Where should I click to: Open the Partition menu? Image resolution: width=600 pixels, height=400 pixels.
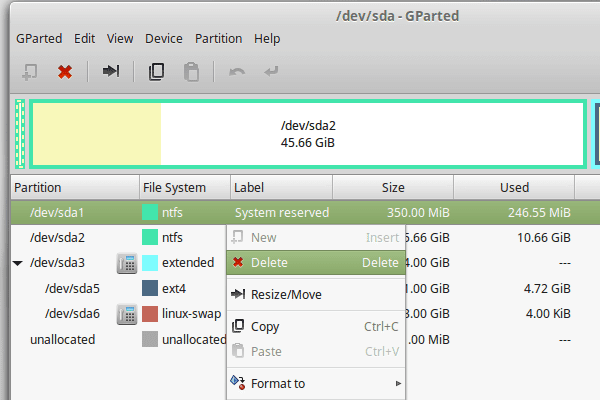pyautogui.click(x=218, y=39)
